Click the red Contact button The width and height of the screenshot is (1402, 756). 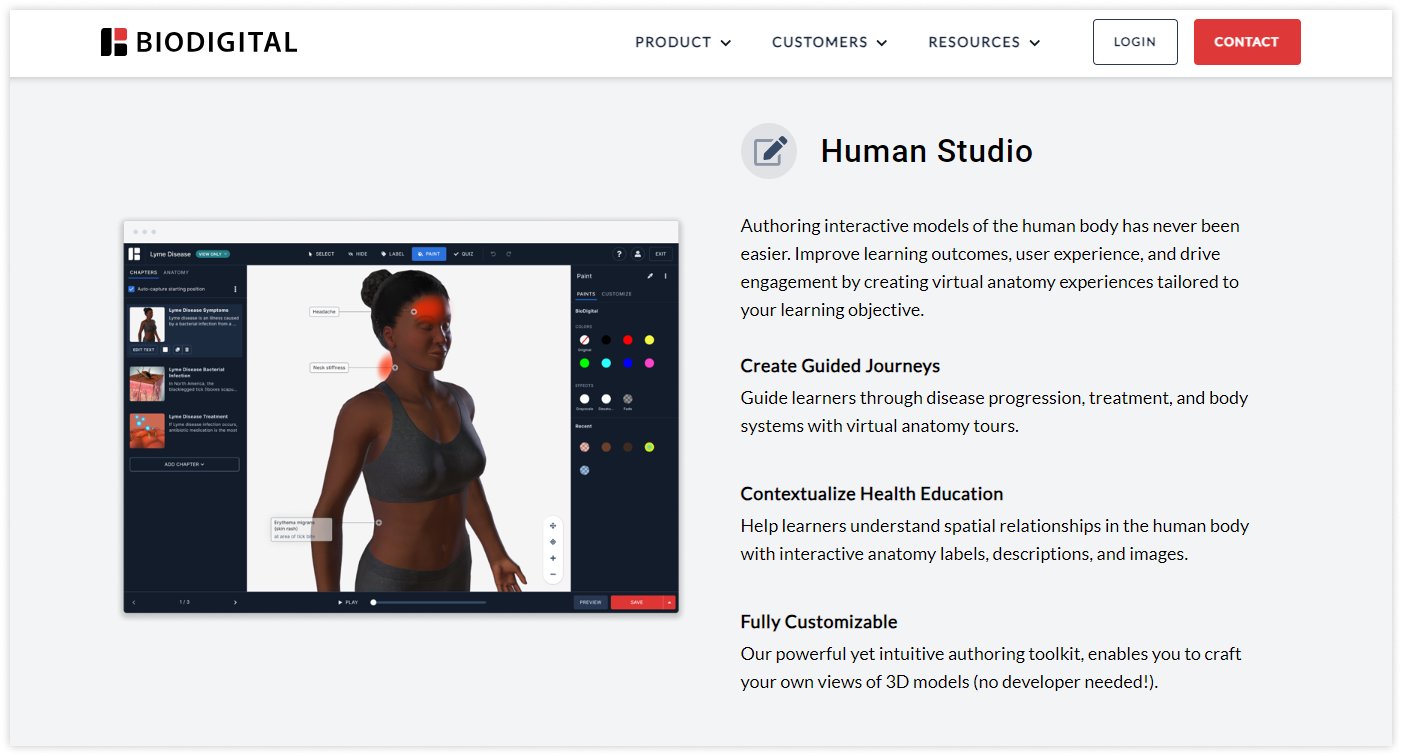pyautogui.click(x=1247, y=42)
